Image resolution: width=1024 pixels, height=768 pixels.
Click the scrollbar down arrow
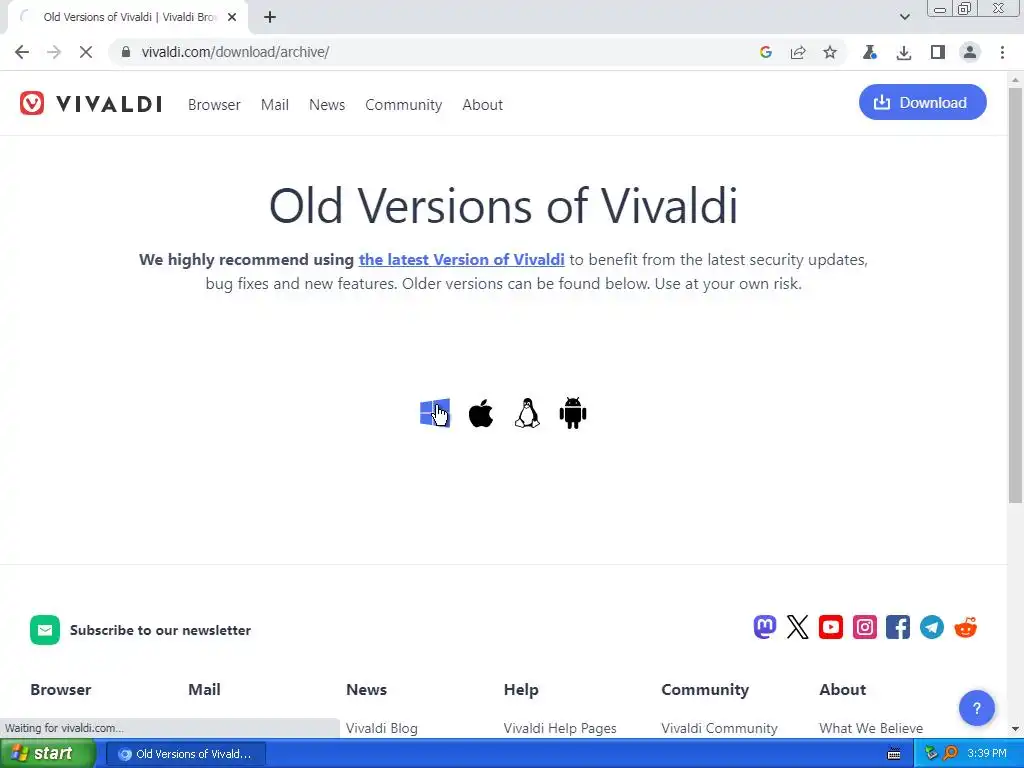tap(1015, 729)
